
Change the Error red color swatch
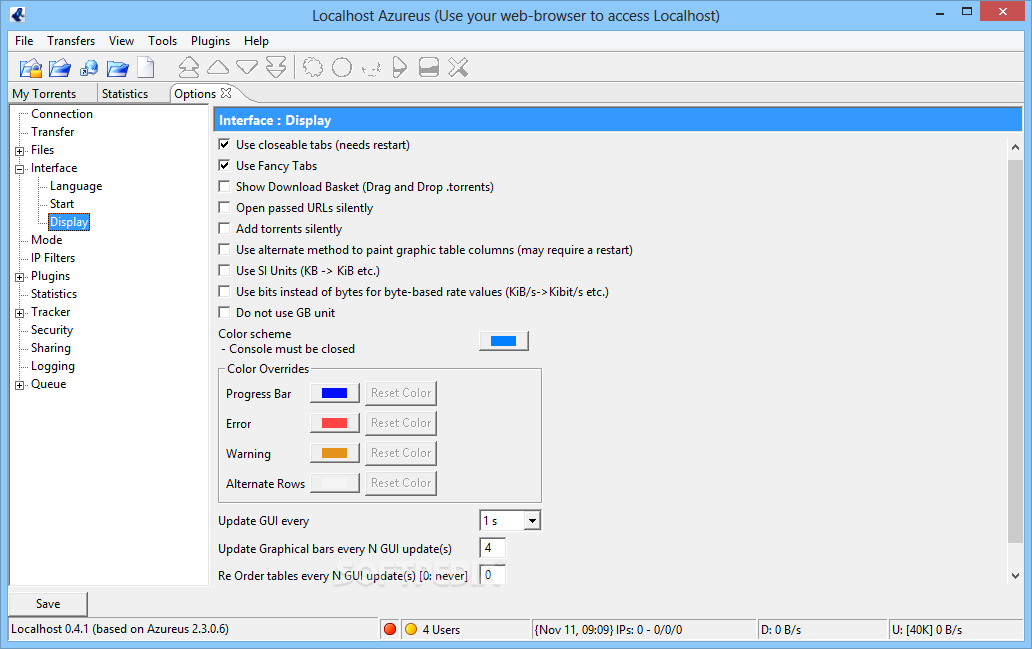[334, 423]
